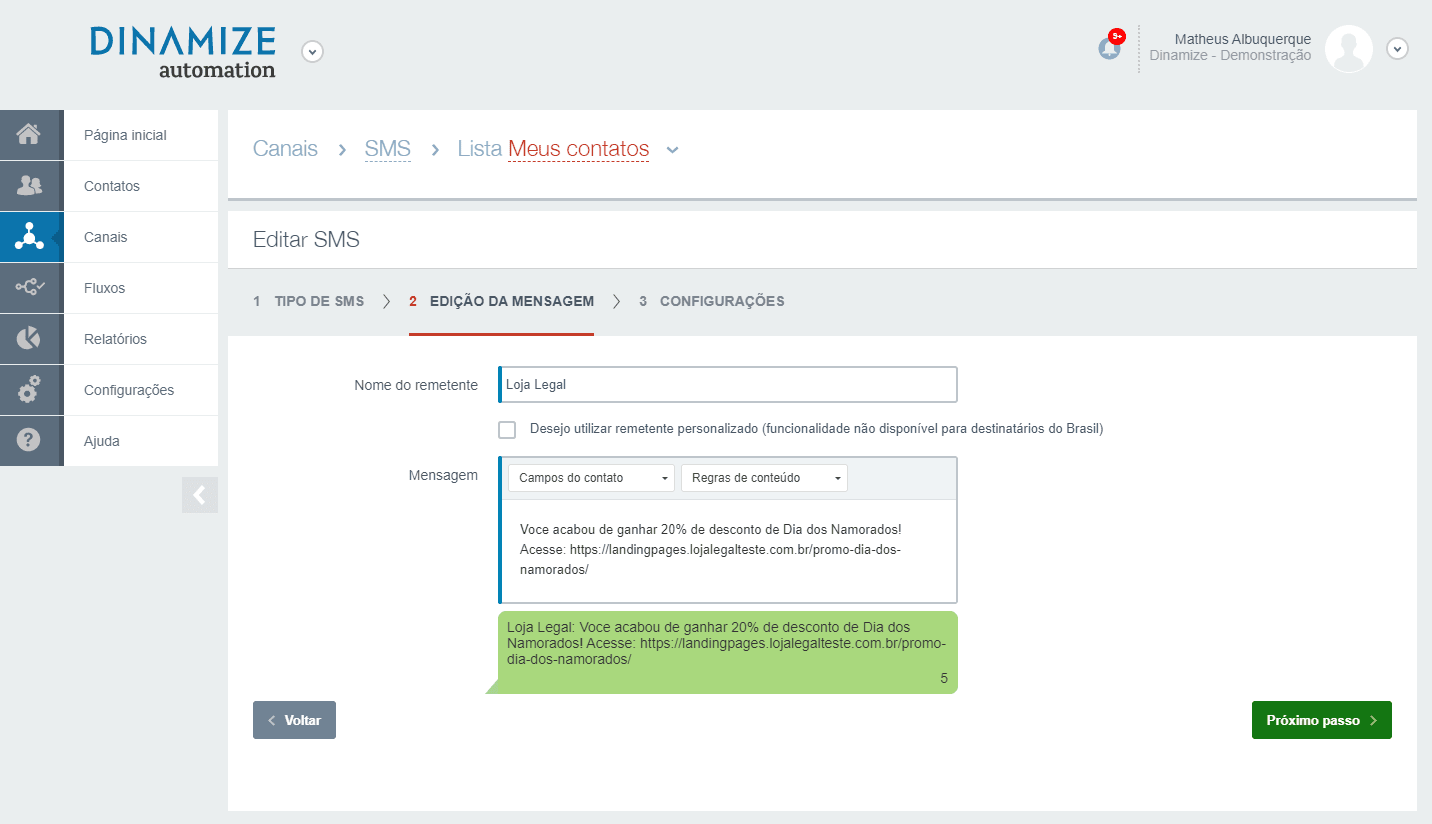Select step 2 Edição da mensagem
Screen dimensions: 1432x824
(x=501, y=301)
